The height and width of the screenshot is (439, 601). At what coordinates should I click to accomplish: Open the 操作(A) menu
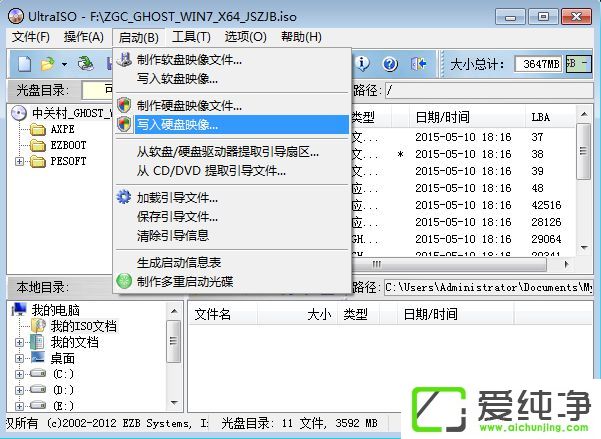tap(84, 37)
